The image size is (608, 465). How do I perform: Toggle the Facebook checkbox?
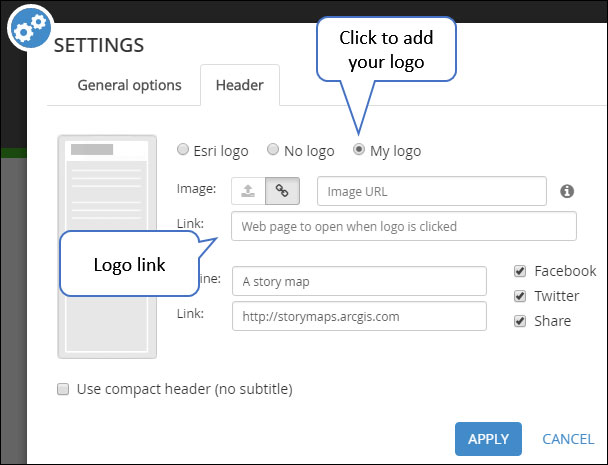[520, 271]
